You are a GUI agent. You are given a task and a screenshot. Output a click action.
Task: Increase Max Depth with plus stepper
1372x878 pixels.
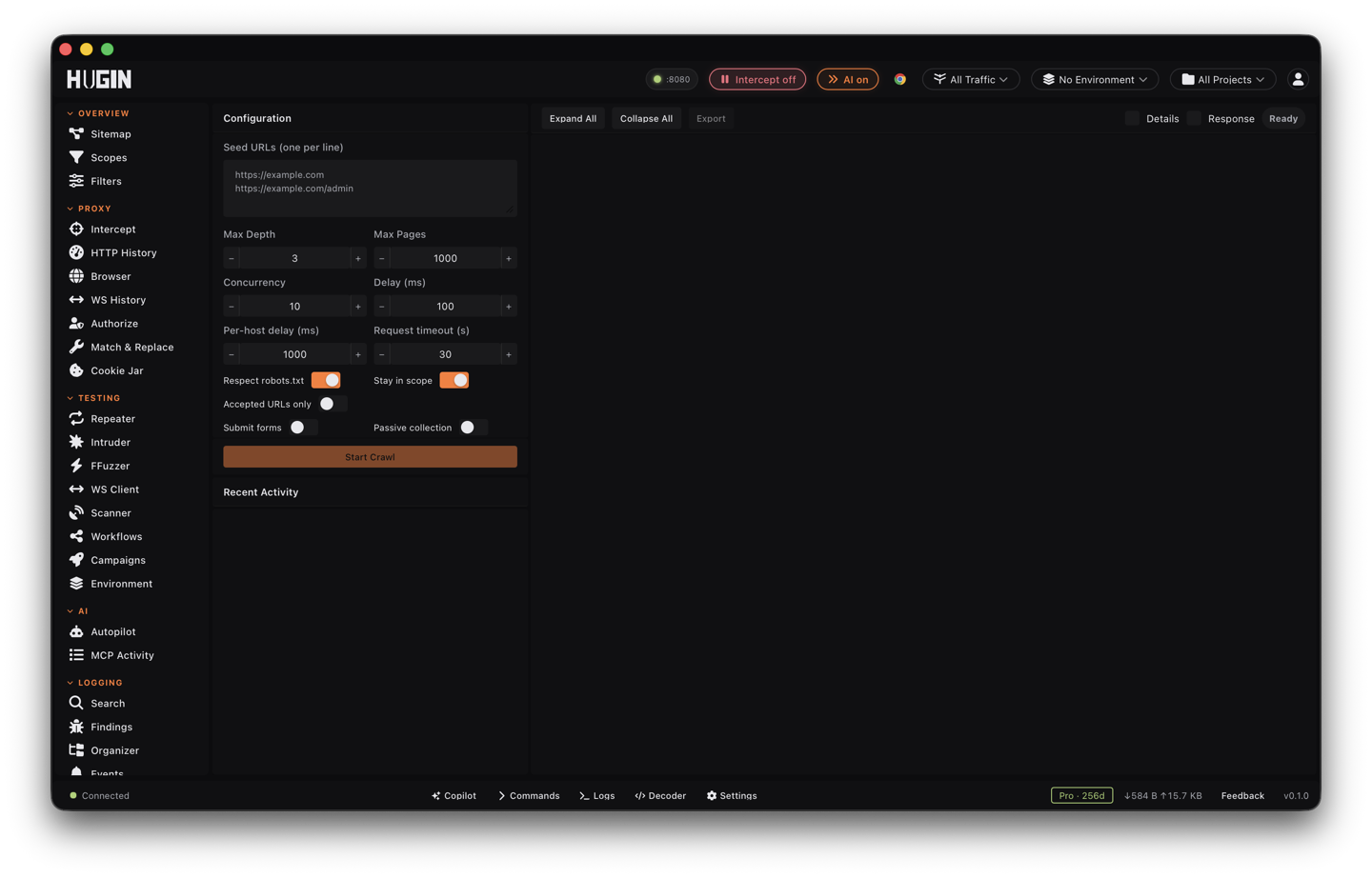pos(358,258)
